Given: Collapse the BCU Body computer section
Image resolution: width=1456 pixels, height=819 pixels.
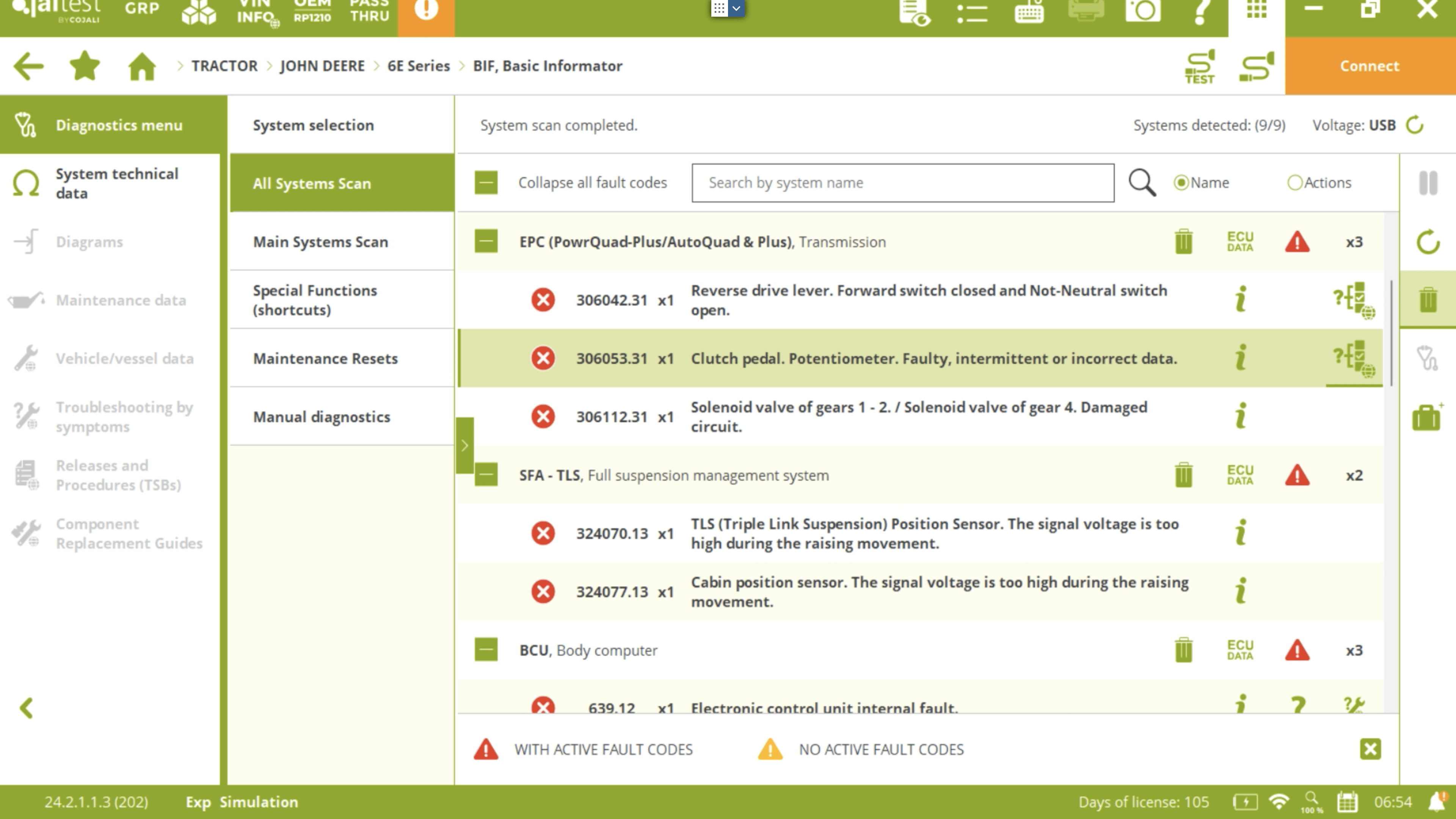Looking at the screenshot, I should click(486, 650).
